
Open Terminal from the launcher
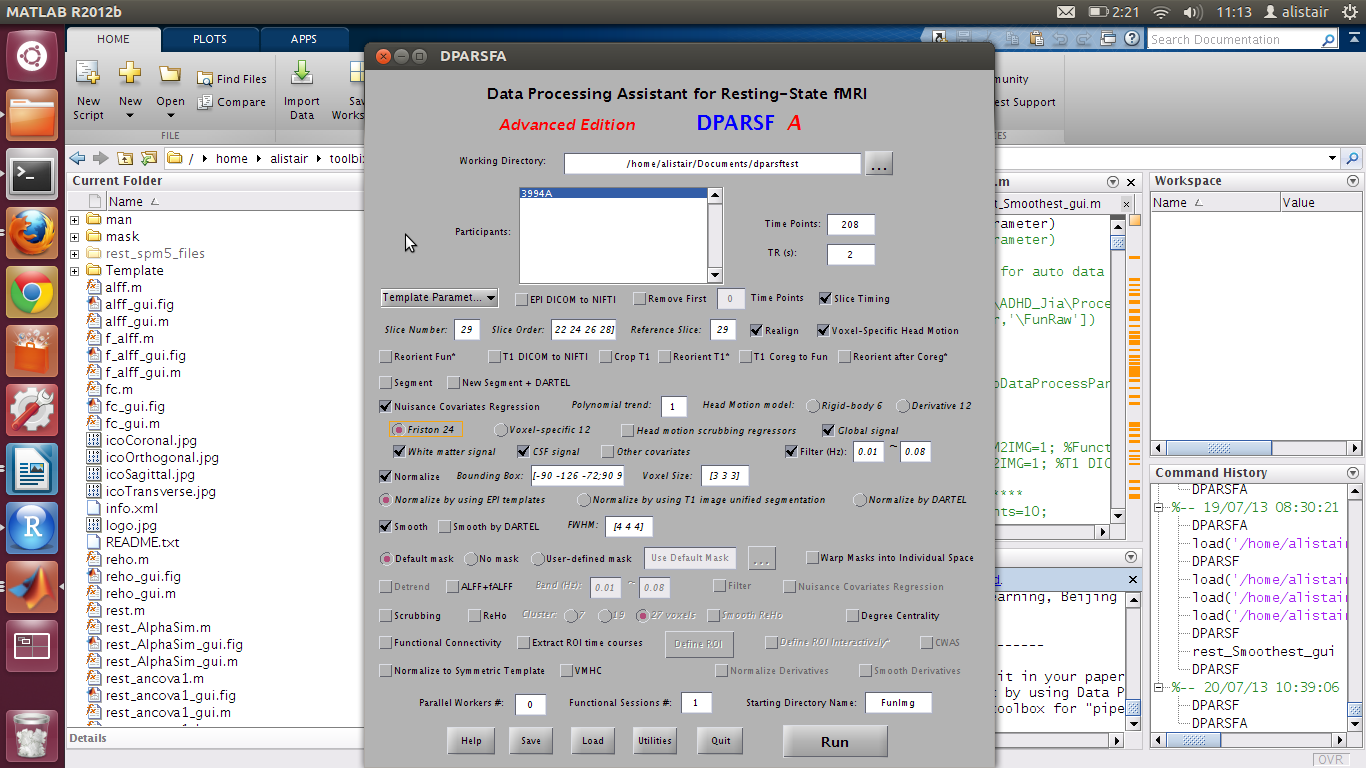click(32, 174)
